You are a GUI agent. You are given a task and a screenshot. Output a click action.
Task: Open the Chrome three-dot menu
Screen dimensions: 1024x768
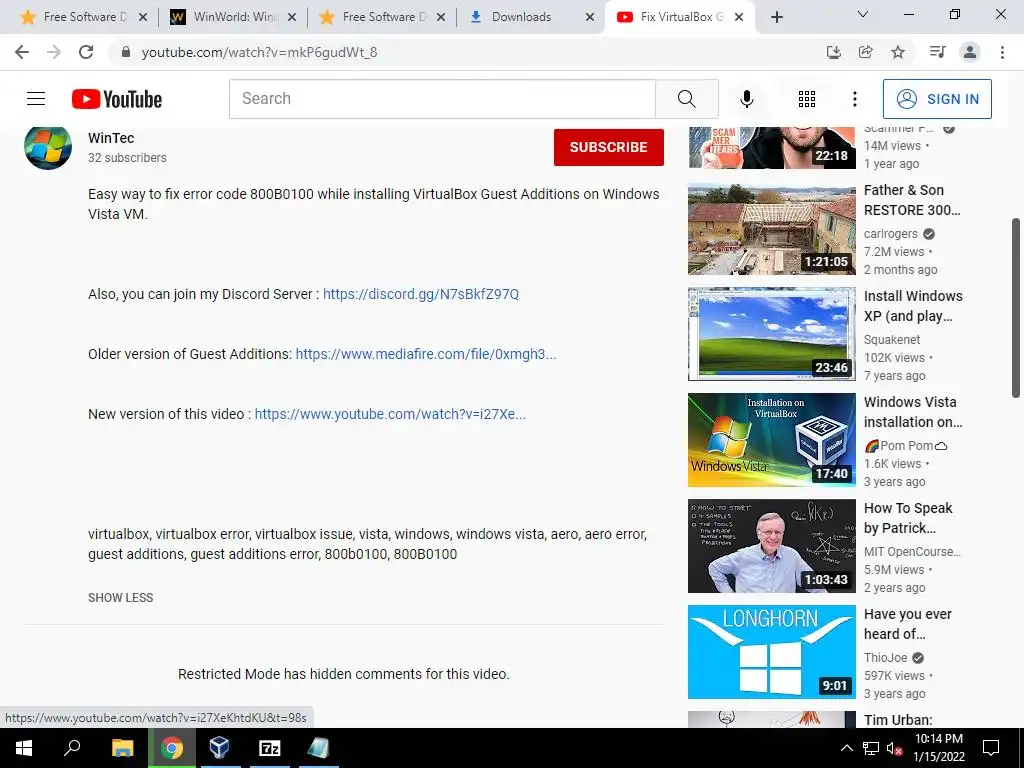pos(1002,52)
